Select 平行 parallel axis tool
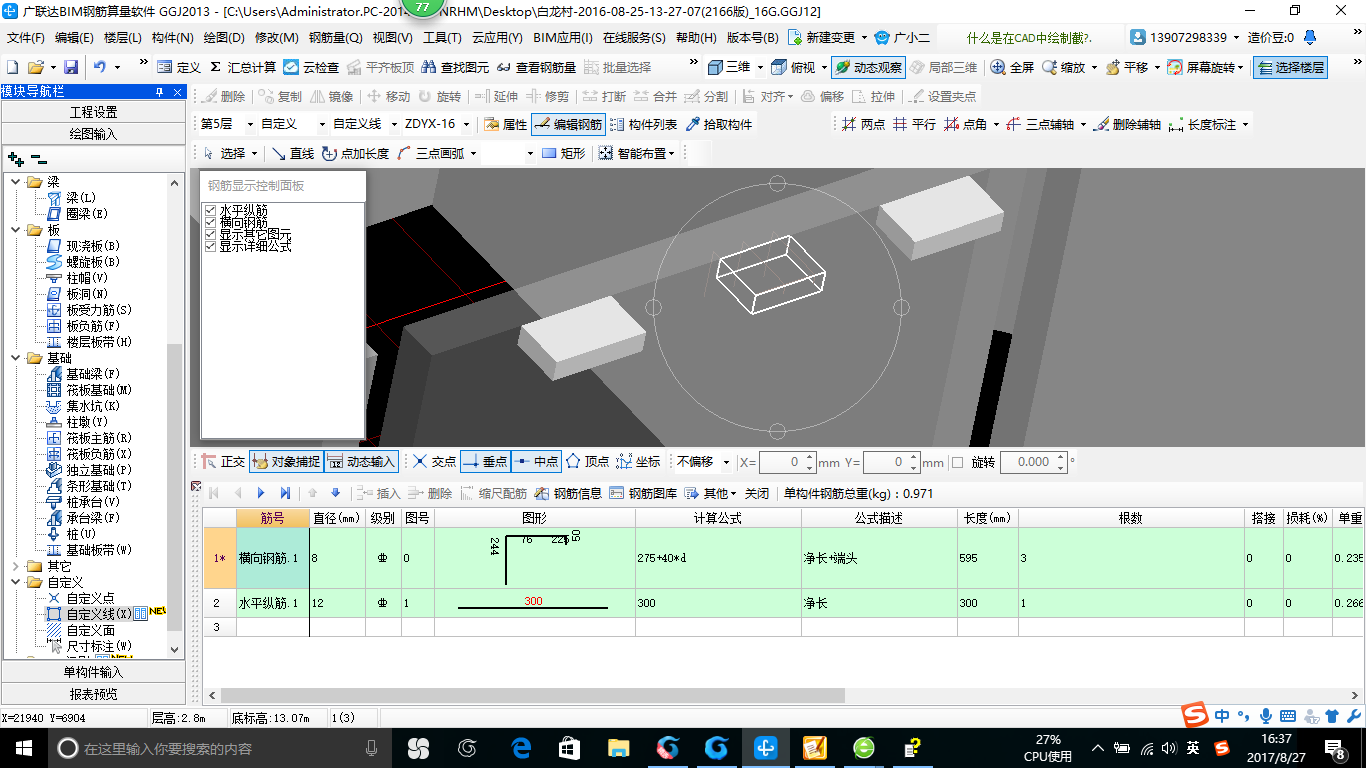Image resolution: width=1366 pixels, height=768 pixels. point(914,124)
